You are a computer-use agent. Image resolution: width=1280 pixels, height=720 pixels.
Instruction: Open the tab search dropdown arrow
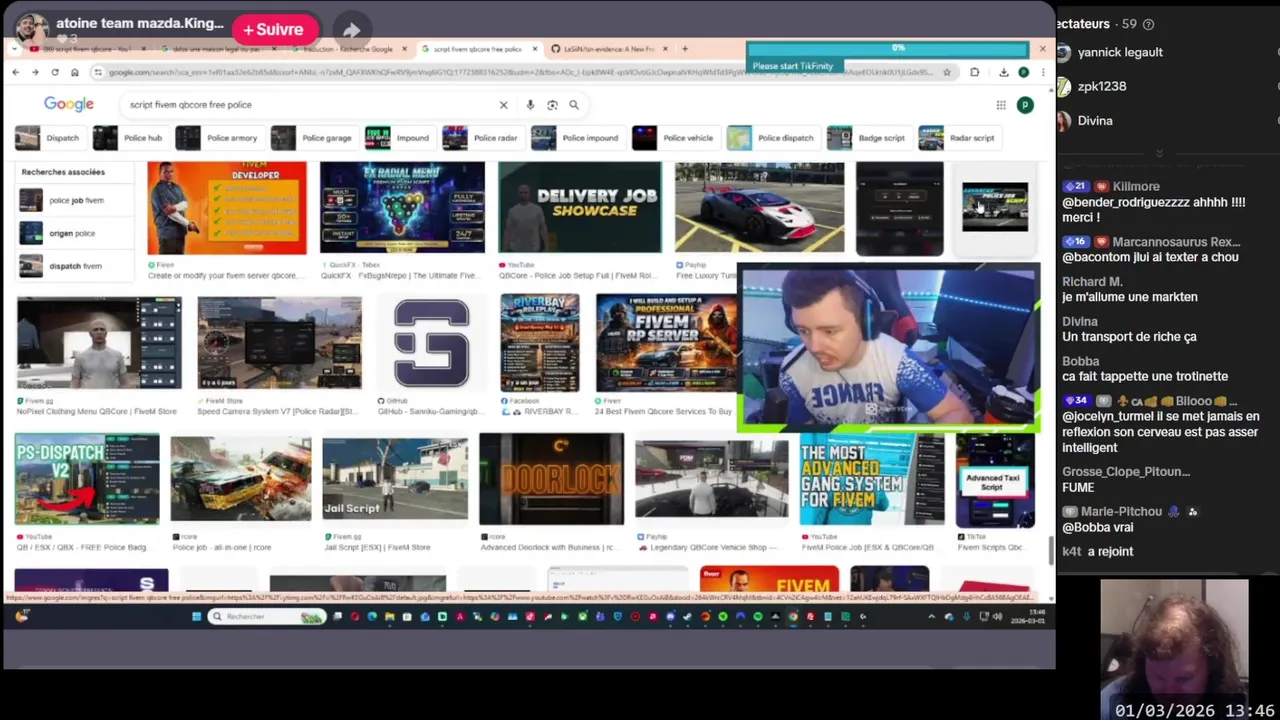point(13,48)
